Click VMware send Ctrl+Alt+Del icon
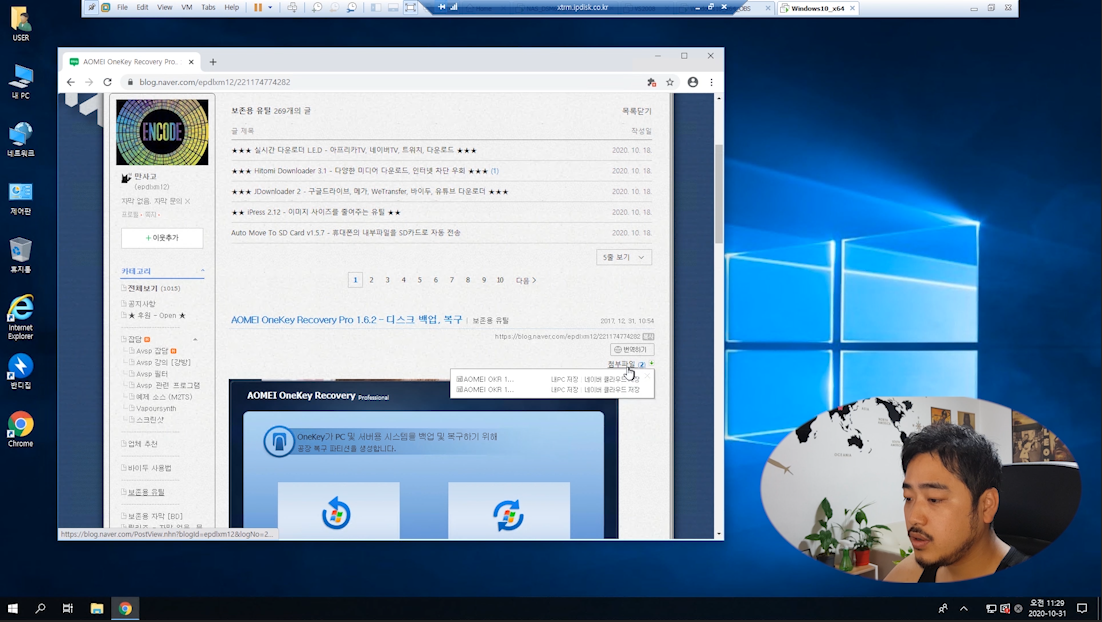1102x622 pixels. coord(292,7)
